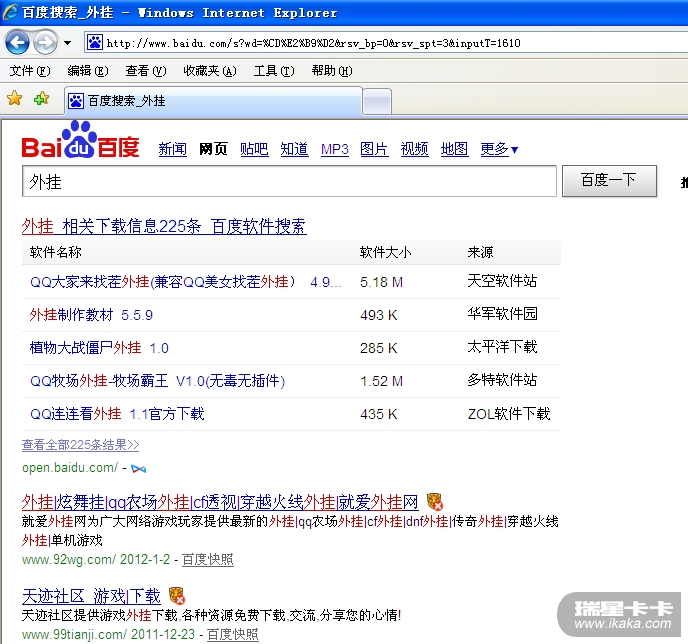Go to the 图片 search category
The height and width of the screenshot is (644, 688).
(x=374, y=149)
